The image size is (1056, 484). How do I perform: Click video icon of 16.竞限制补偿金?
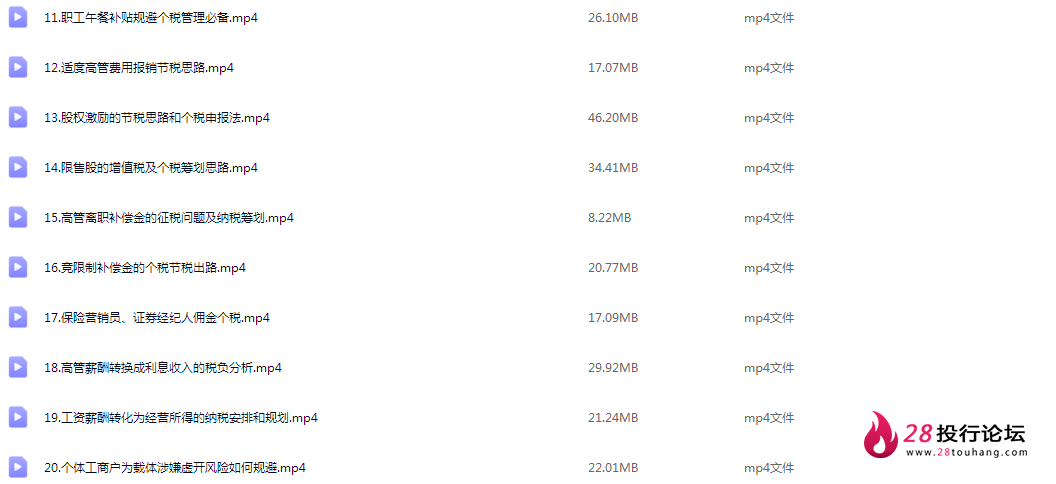(x=18, y=267)
